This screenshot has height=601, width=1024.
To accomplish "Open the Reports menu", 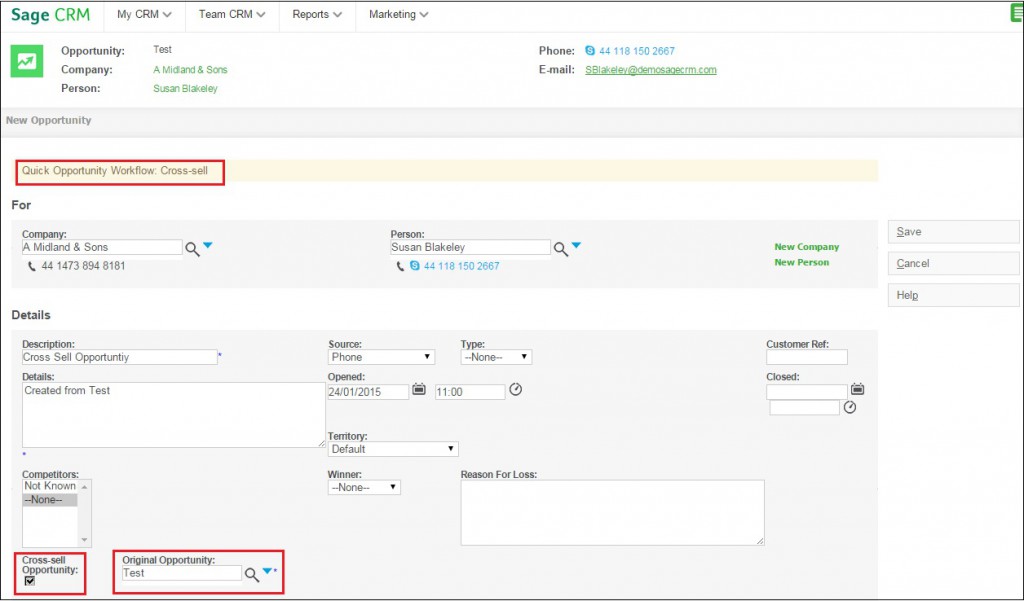I will [317, 15].
